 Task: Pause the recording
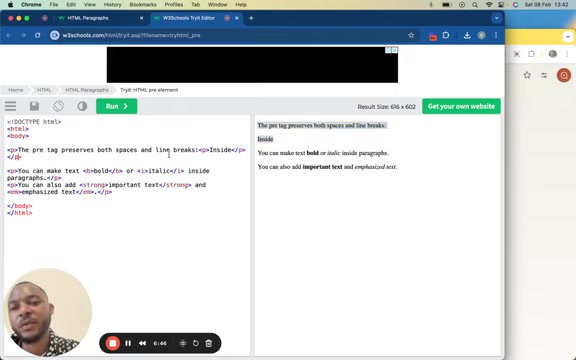pos(128,343)
